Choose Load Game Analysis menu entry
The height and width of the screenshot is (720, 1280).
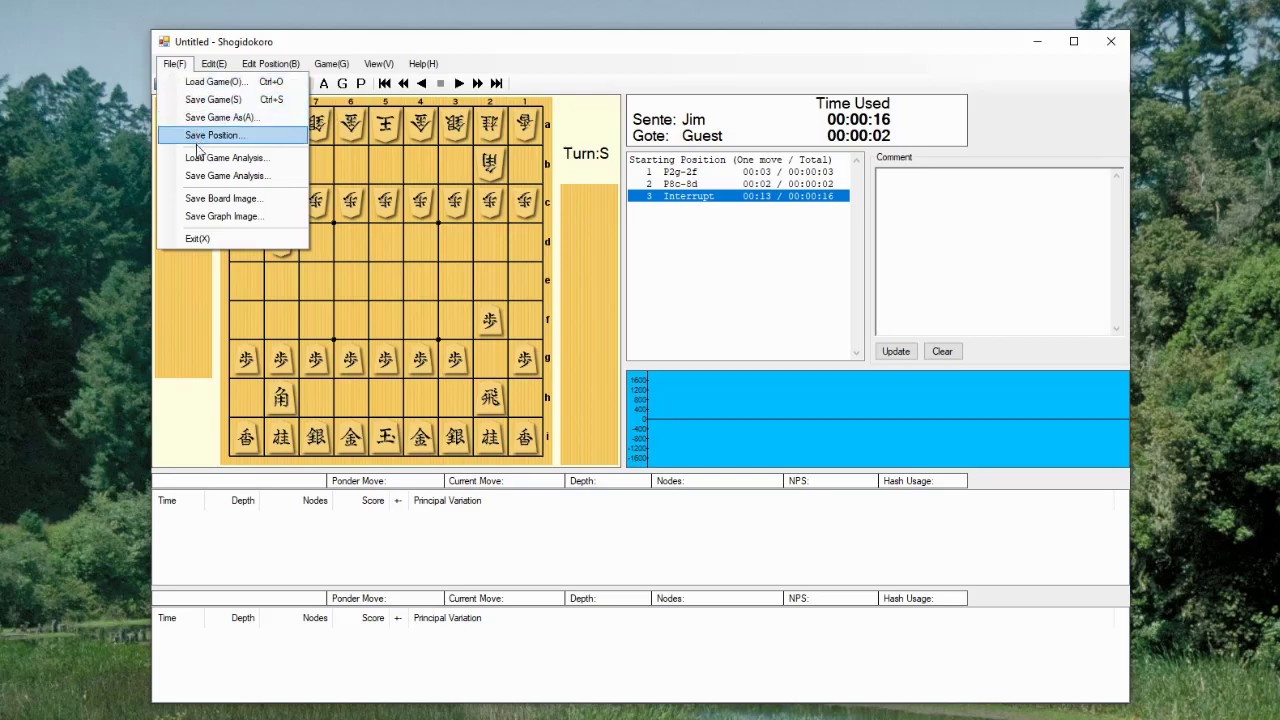(x=233, y=158)
